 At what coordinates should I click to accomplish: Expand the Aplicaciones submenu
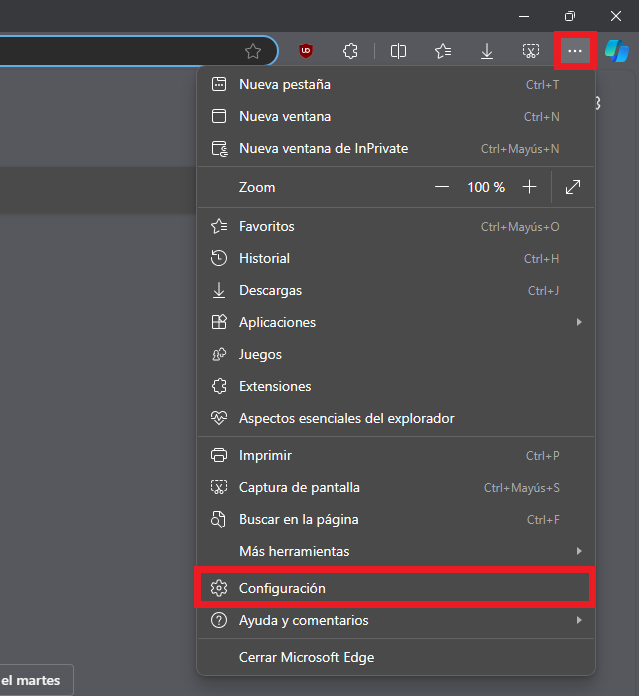396,322
